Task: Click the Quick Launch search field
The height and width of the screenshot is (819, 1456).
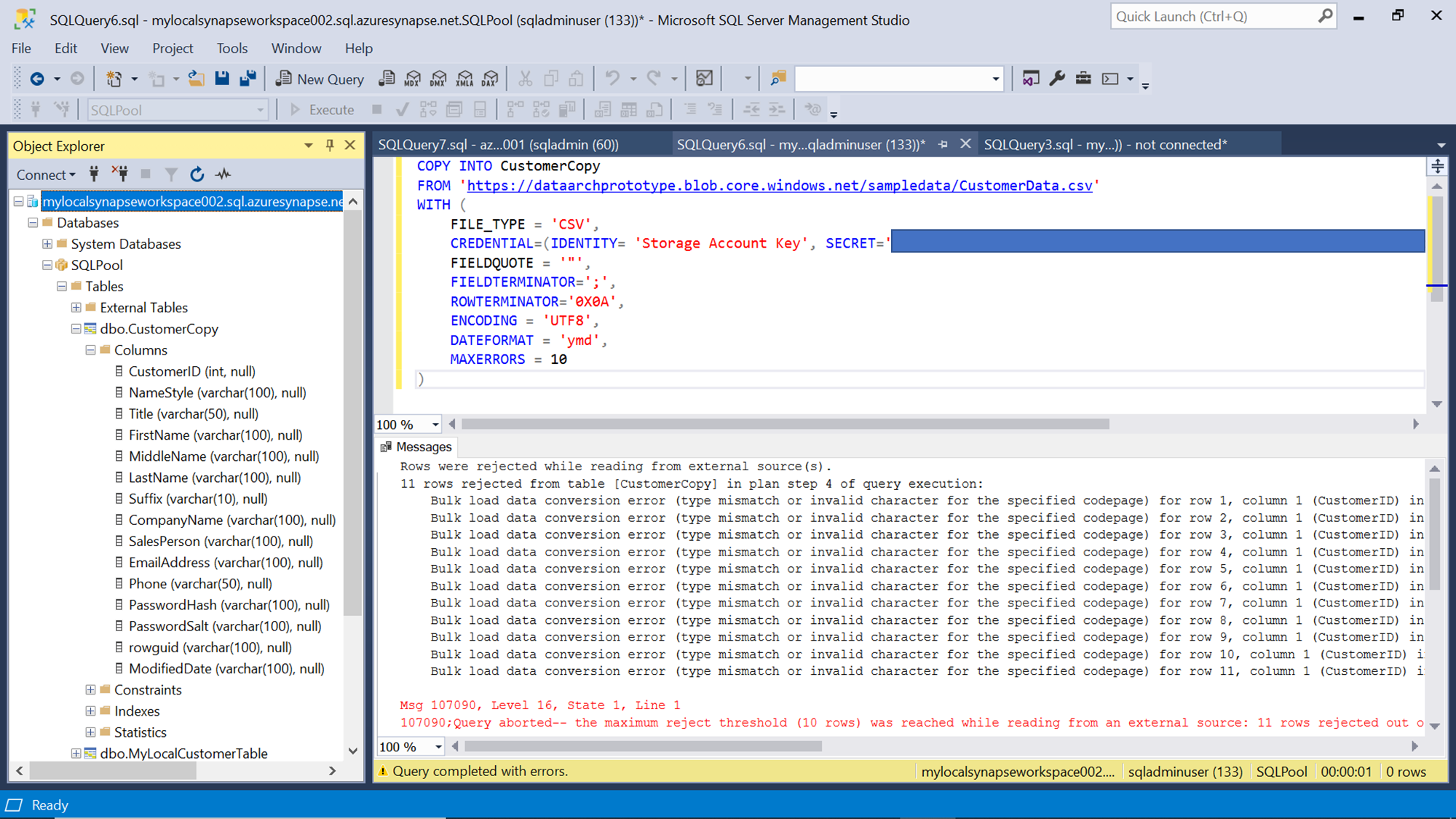Action: [1212, 17]
